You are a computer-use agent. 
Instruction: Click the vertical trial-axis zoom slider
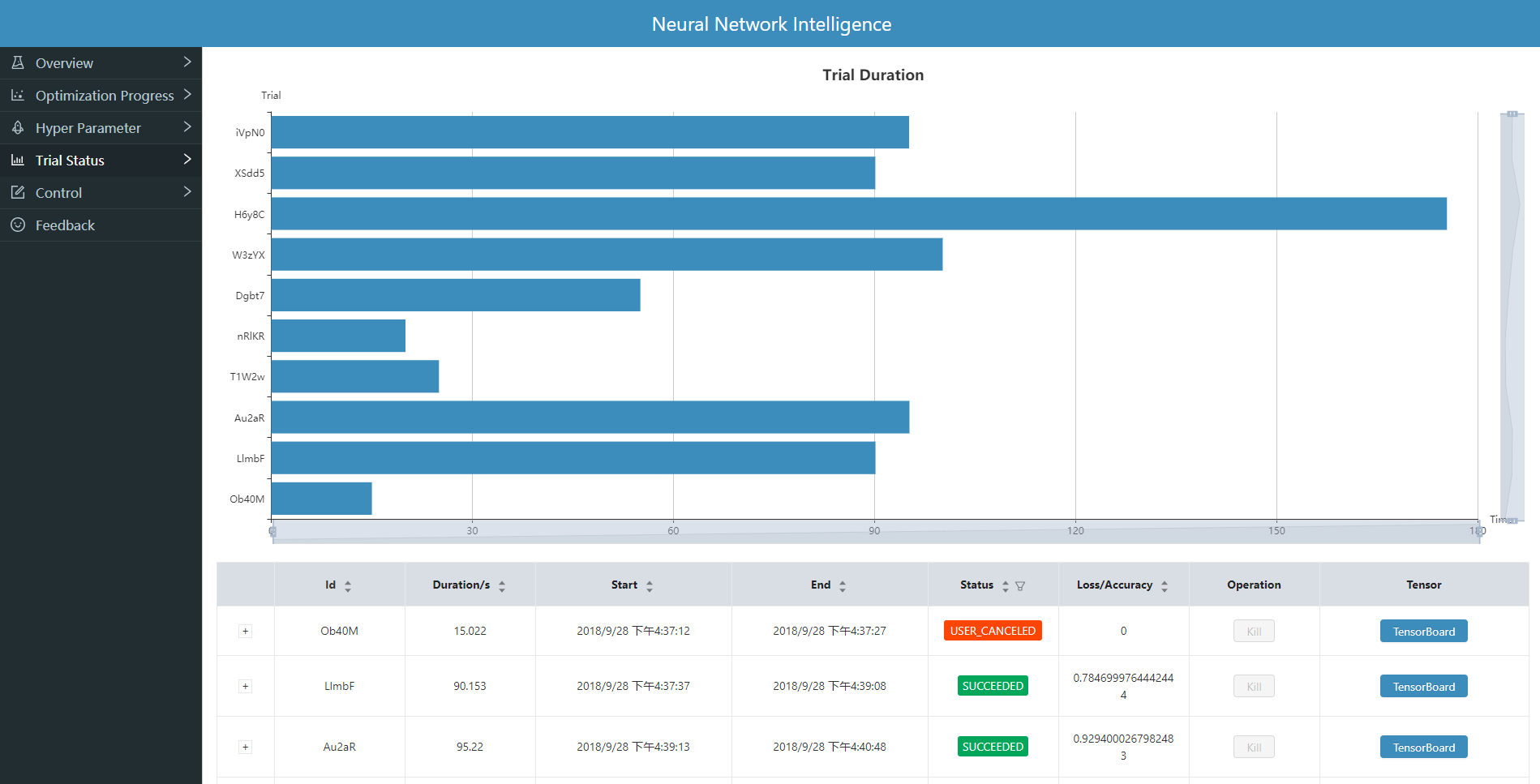(1512, 316)
